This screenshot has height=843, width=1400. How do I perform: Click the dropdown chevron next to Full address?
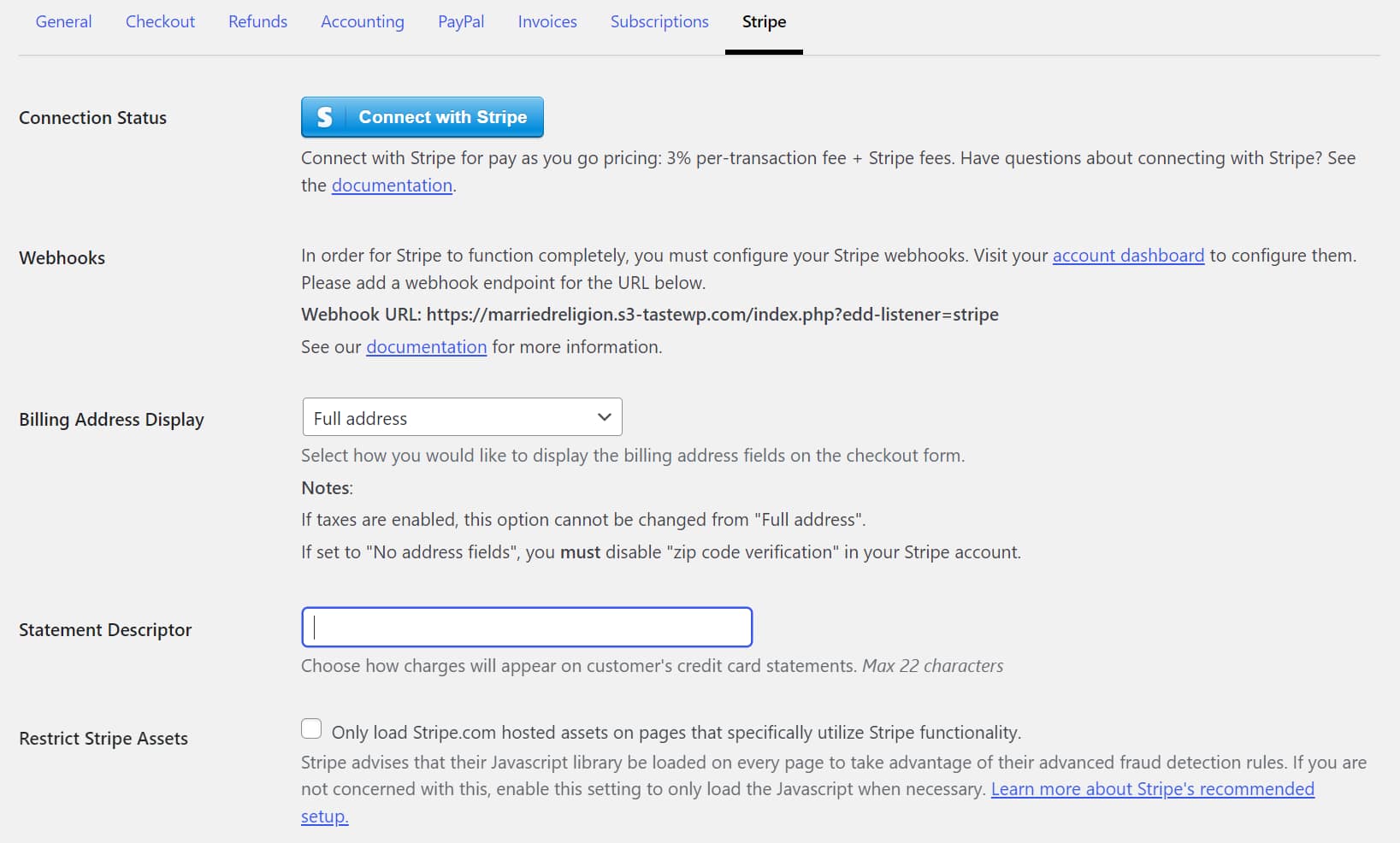point(605,417)
